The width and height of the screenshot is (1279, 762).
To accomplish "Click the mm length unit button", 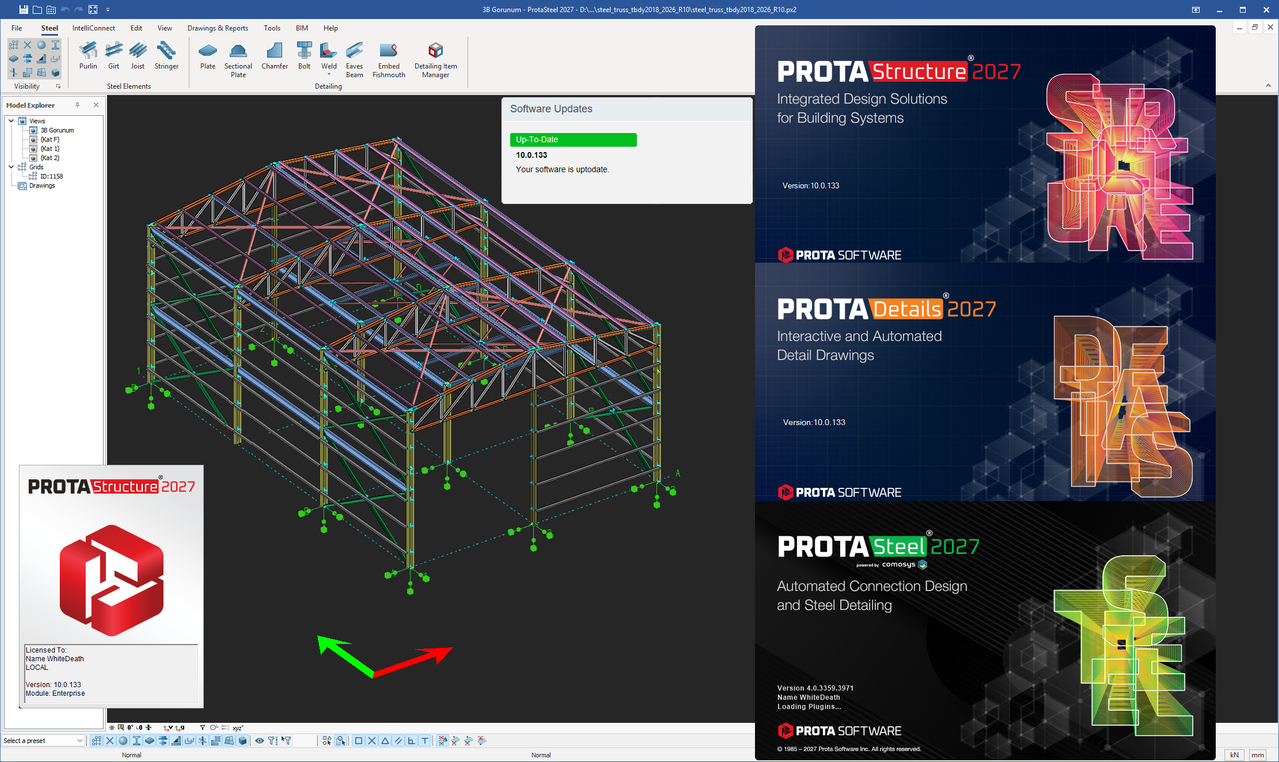I will click(1258, 754).
